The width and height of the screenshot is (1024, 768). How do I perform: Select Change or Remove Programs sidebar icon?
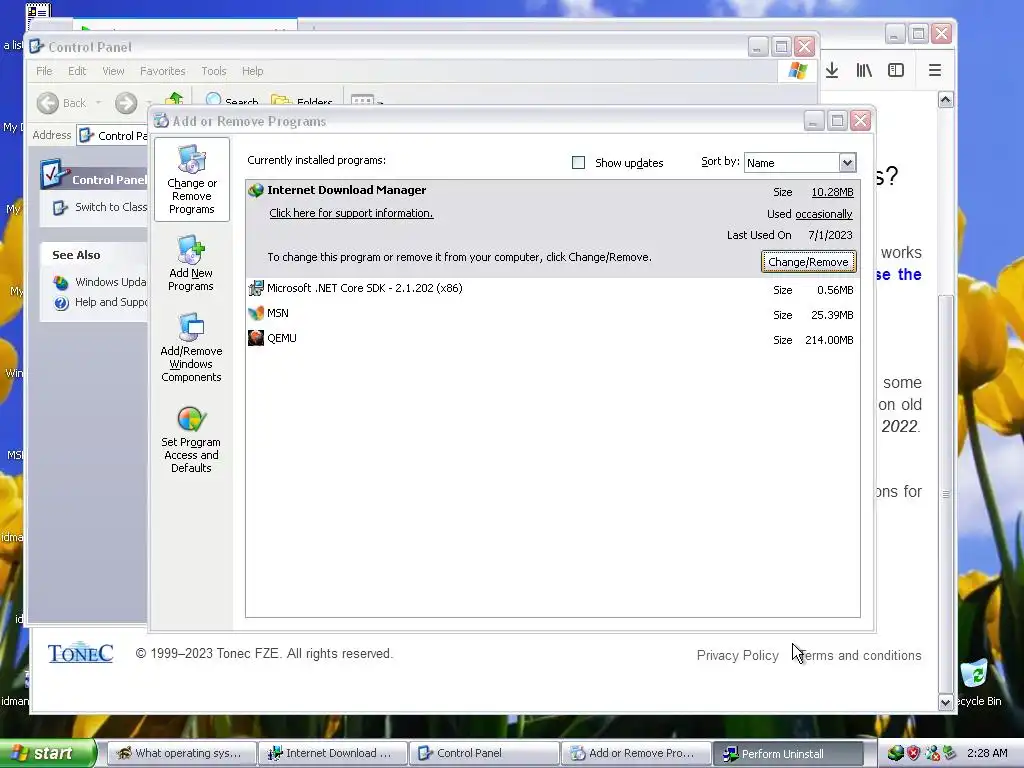click(x=191, y=180)
